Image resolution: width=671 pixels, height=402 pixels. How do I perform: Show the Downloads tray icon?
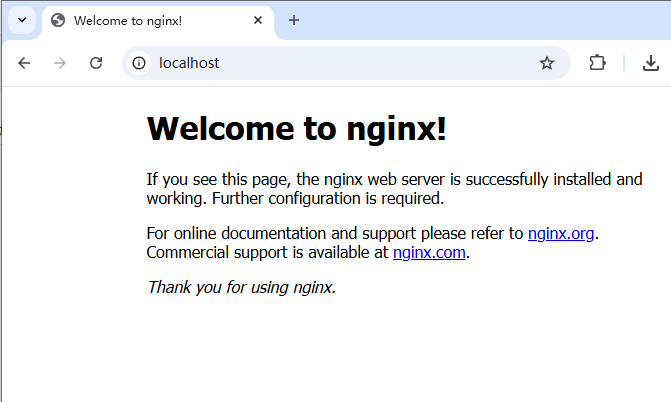650,63
